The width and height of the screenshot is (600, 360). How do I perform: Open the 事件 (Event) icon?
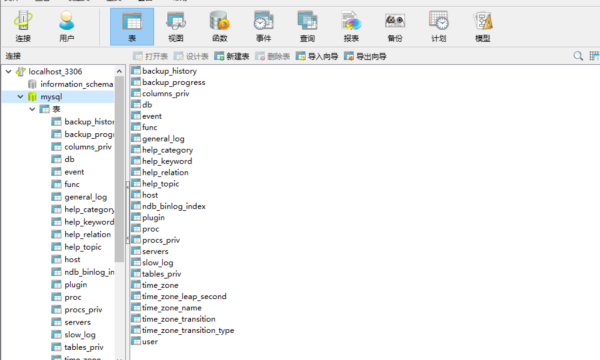point(263,26)
